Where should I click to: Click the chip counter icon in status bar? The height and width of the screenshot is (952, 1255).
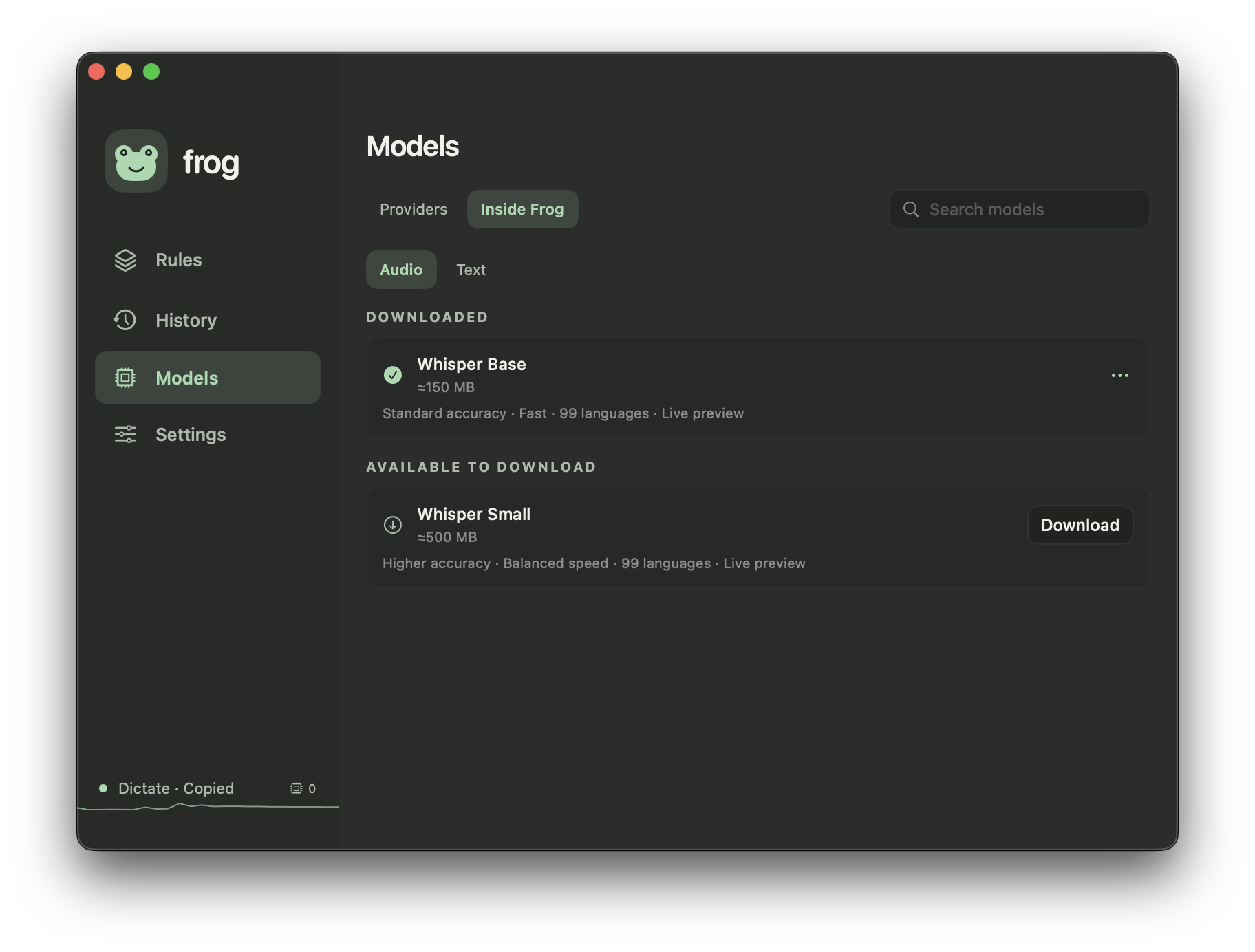point(297,788)
